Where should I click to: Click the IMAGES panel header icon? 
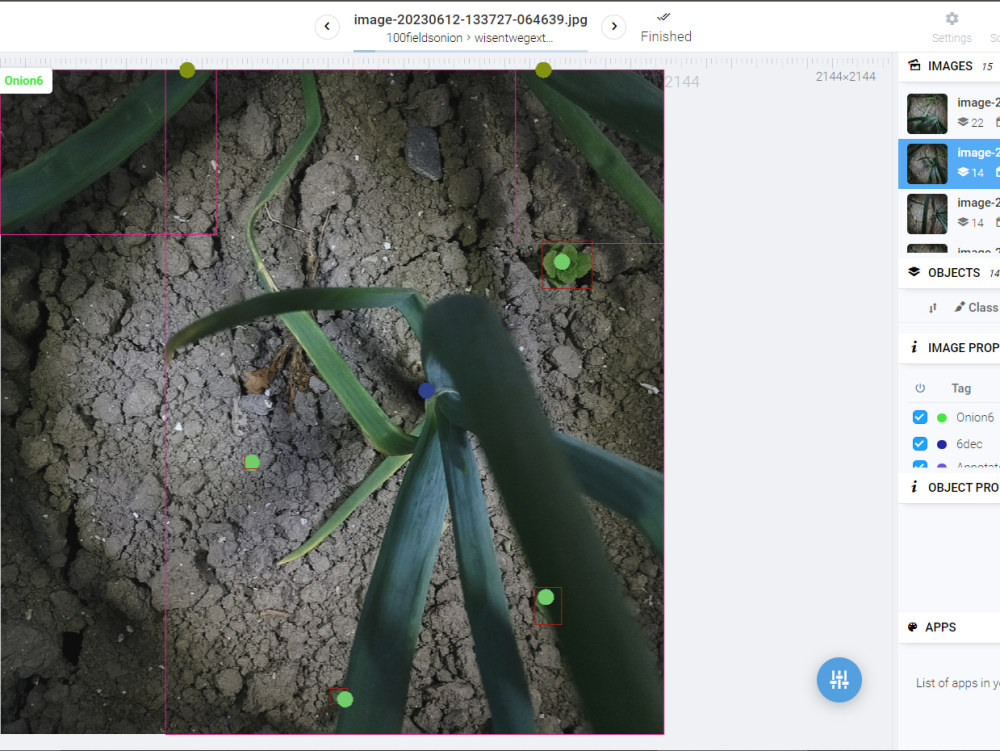[914, 65]
